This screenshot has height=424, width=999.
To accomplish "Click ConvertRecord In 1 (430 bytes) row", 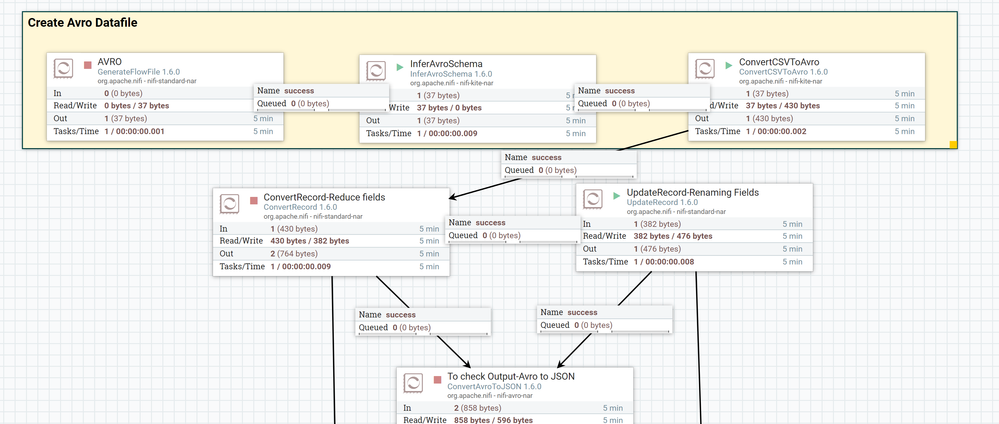I will coord(331,228).
